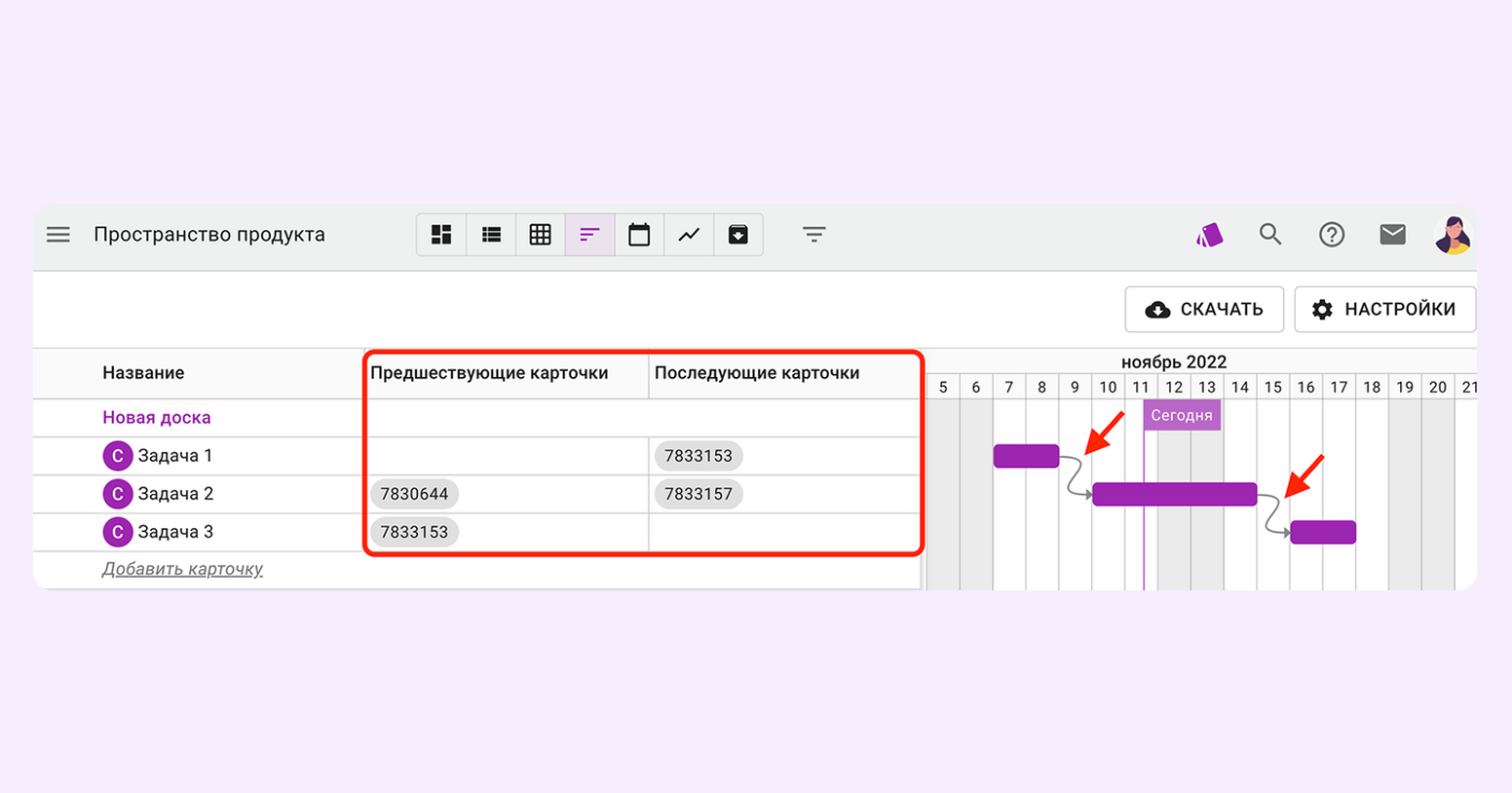Open the help question mark icon

[x=1332, y=235]
